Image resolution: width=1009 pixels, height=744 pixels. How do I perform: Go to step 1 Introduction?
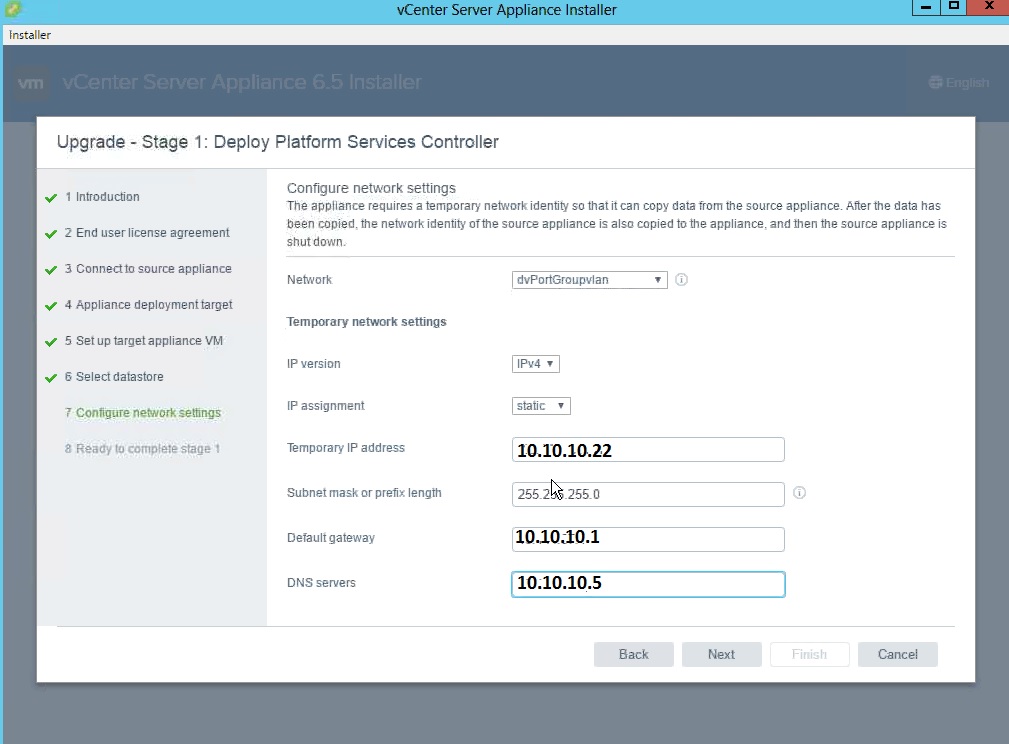(107, 197)
